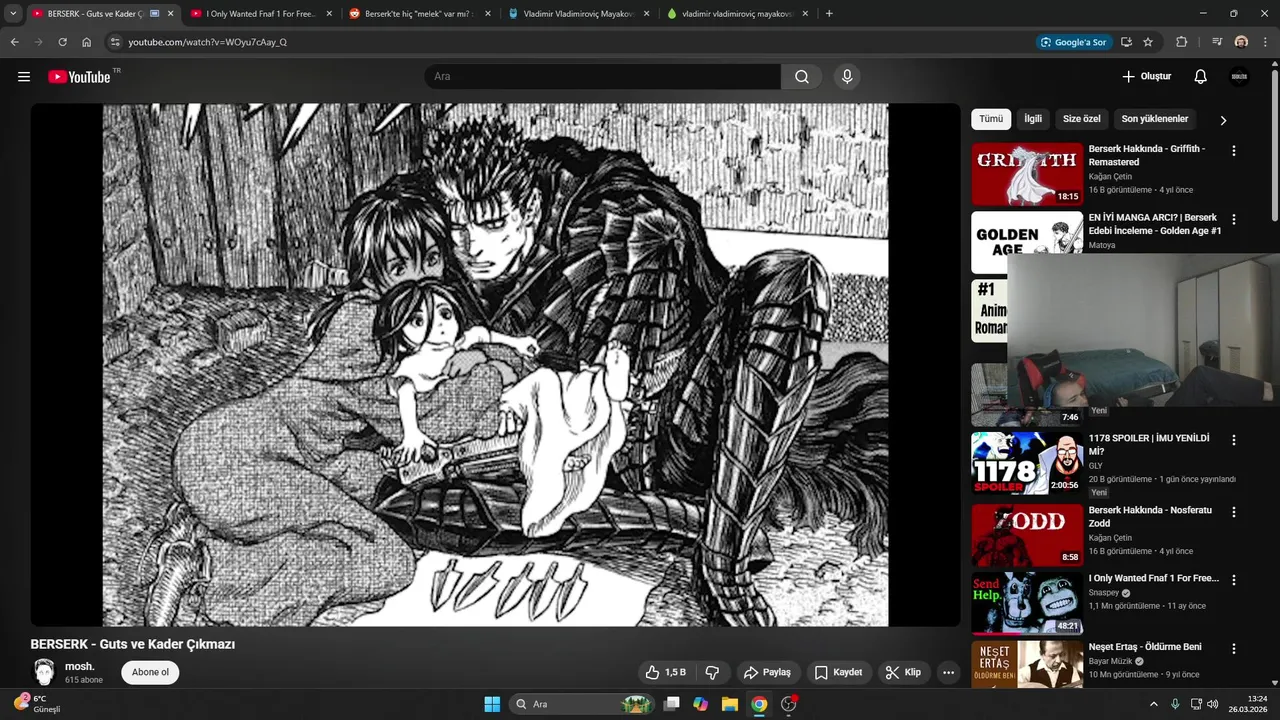Open Kağan Çetin channel under Griffith video
The width and height of the screenshot is (1280, 720).
(1110, 177)
